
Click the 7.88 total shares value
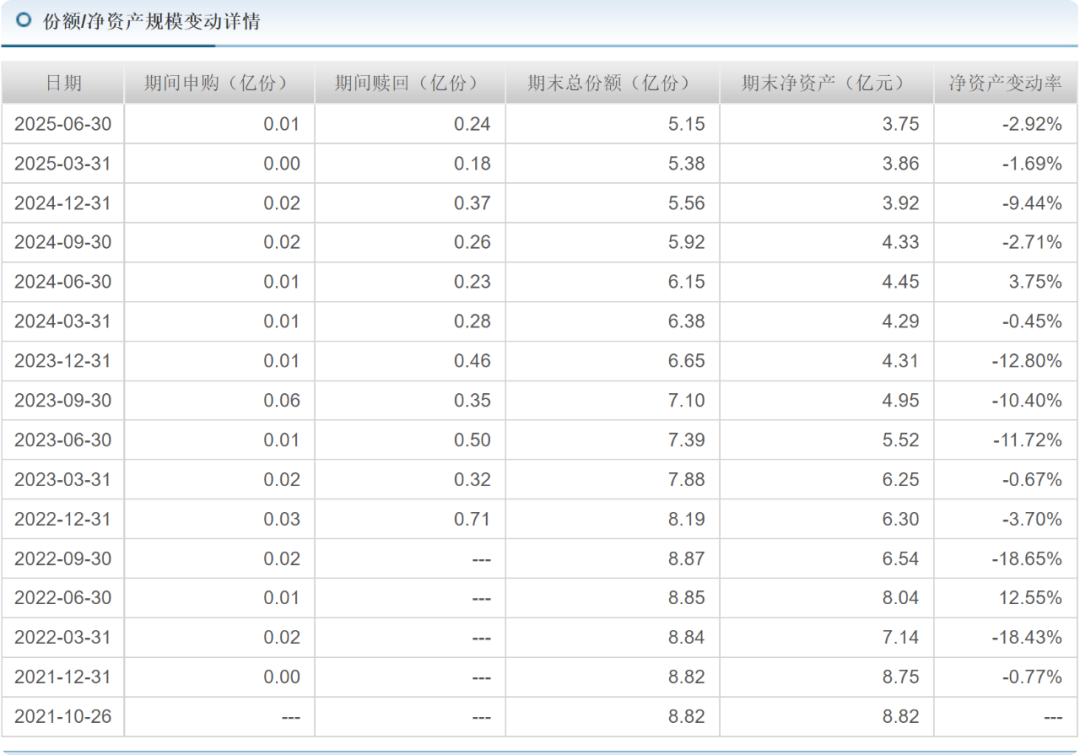click(686, 480)
